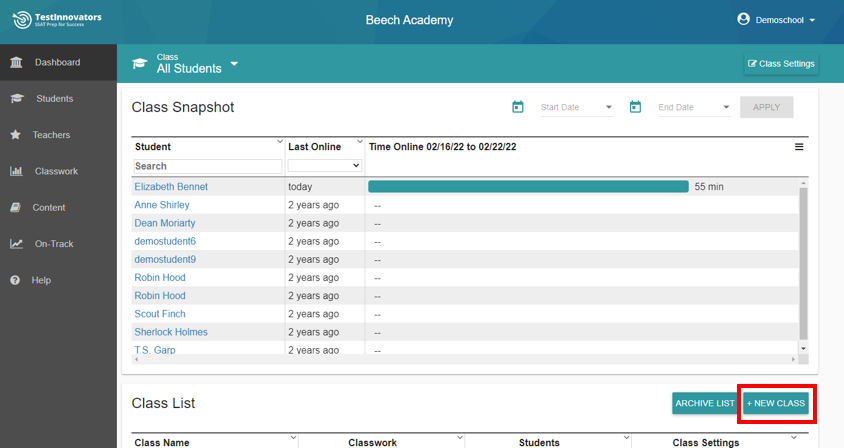Image resolution: width=844 pixels, height=448 pixels.
Task: Navigate to Classwork
Action: pyautogui.click(x=58, y=171)
